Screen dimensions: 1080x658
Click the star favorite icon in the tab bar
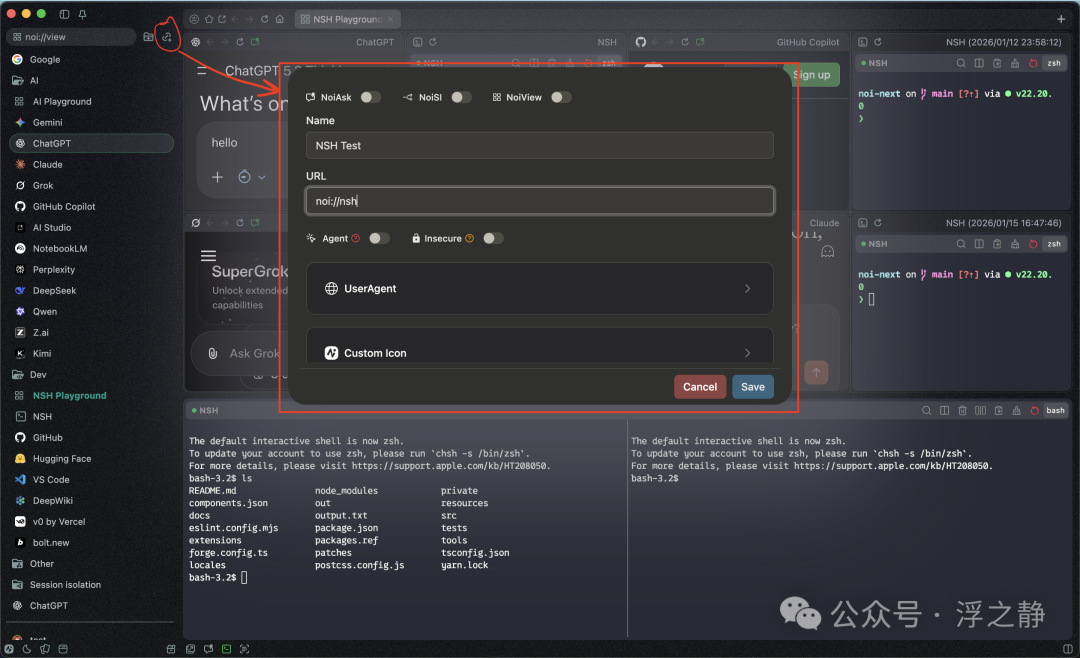pyautogui.click(x=209, y=19)
